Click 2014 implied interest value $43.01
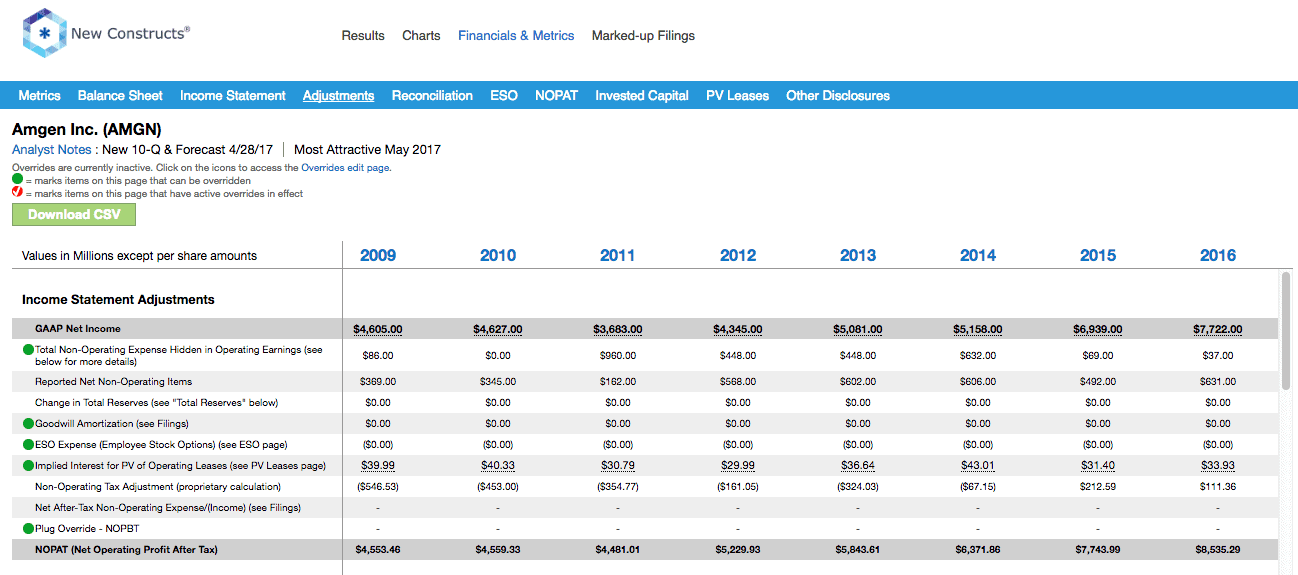This screenshot has height=575, width=1298. pos(978,465)
